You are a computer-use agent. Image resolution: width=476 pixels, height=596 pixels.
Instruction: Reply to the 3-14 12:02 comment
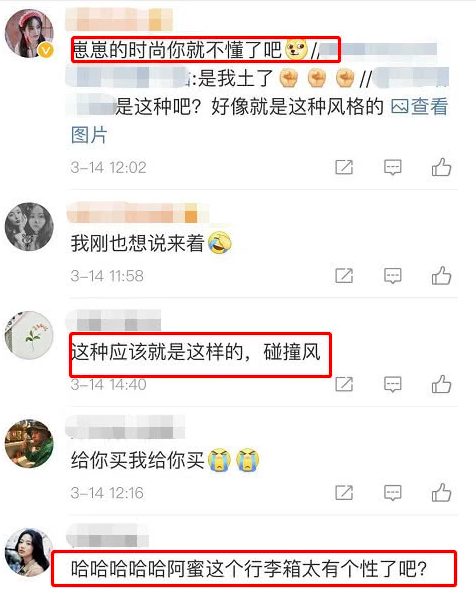click(x=393, y=167)
